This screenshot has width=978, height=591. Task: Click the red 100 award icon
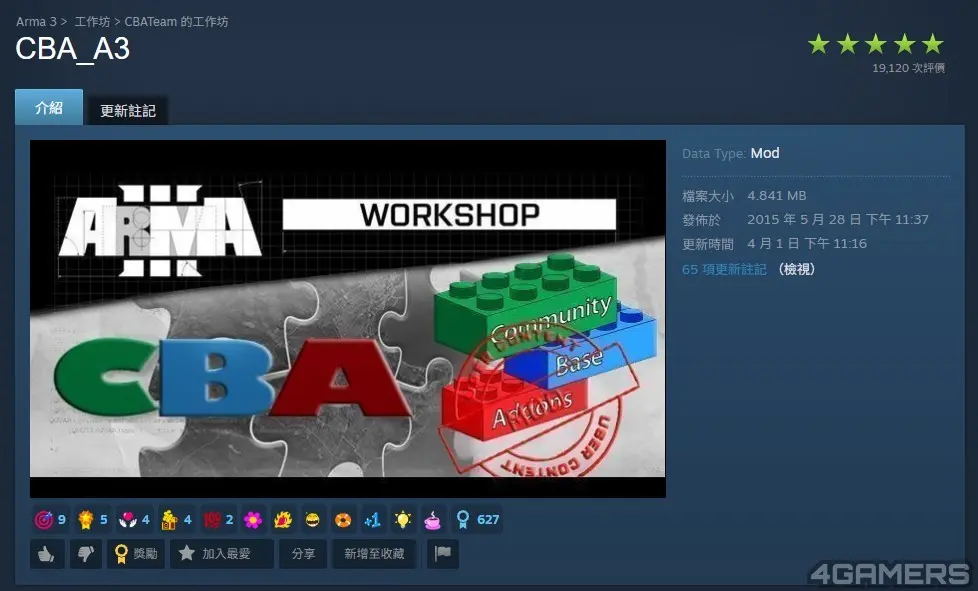point(211,519)
